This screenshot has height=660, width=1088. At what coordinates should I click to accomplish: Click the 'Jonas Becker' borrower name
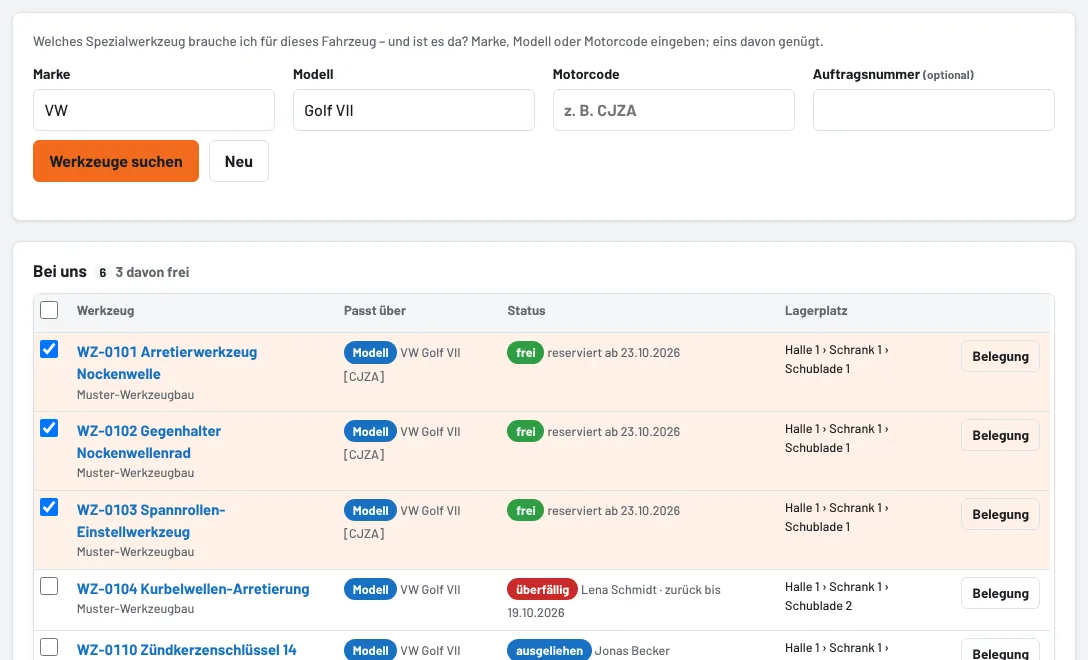point(631,651)
